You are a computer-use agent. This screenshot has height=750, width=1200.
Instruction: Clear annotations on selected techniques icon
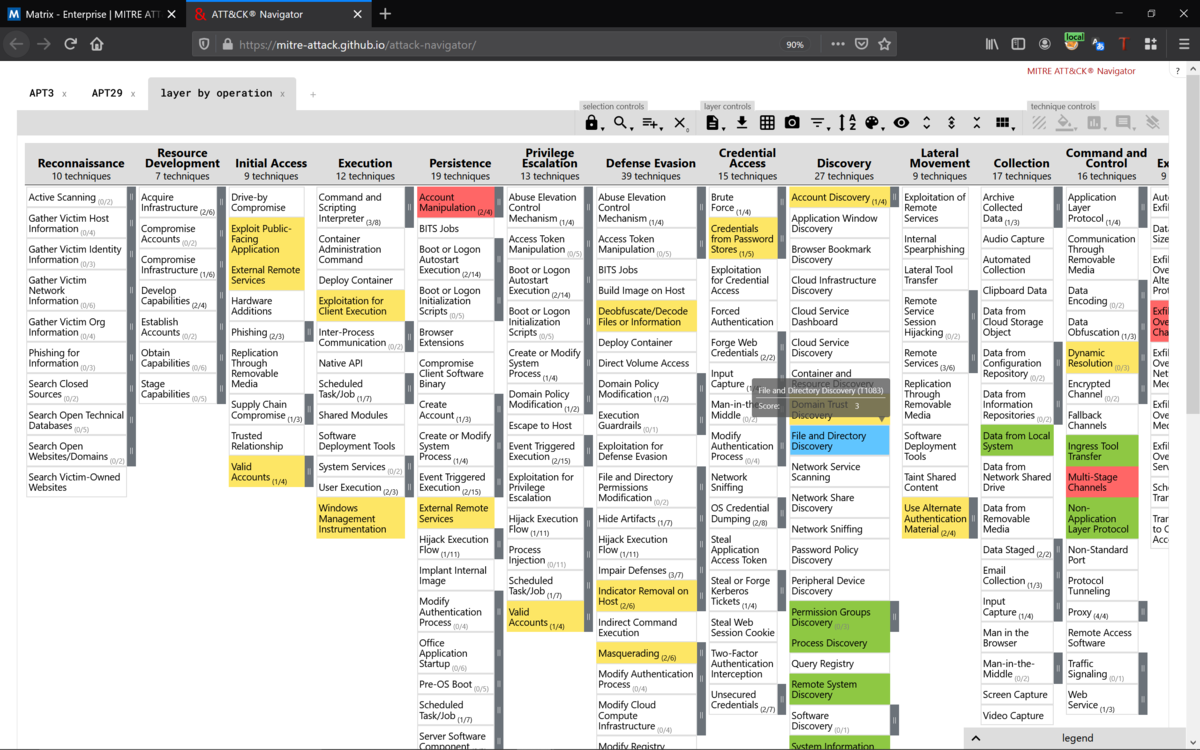pyautogui.click(x=1153, y=123)
